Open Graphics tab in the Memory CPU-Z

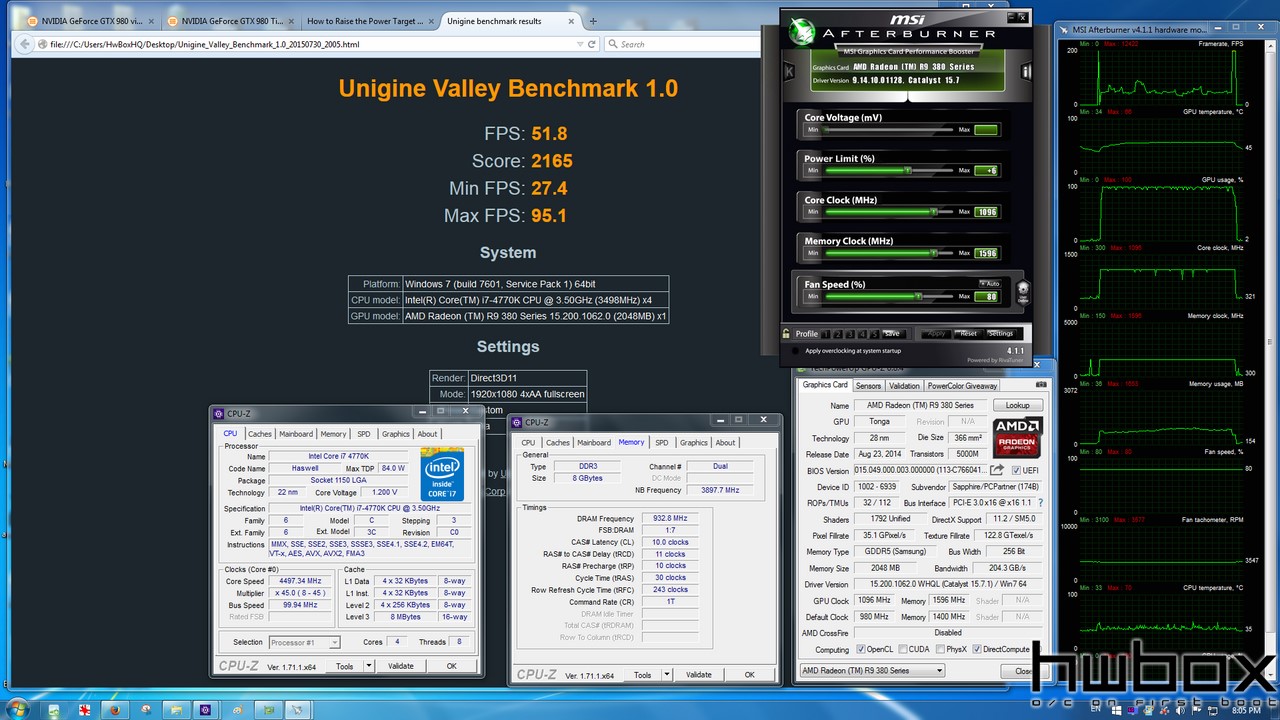693,442
